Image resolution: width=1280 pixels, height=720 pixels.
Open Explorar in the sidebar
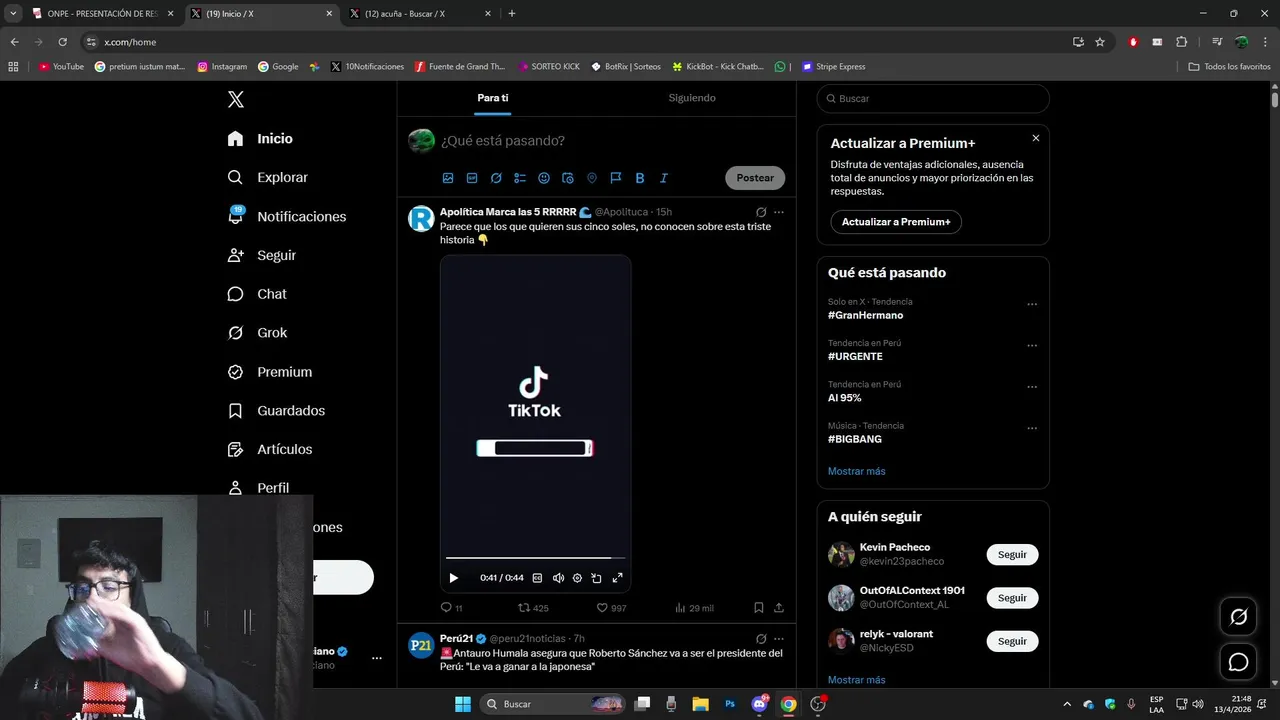pos(267,177)
